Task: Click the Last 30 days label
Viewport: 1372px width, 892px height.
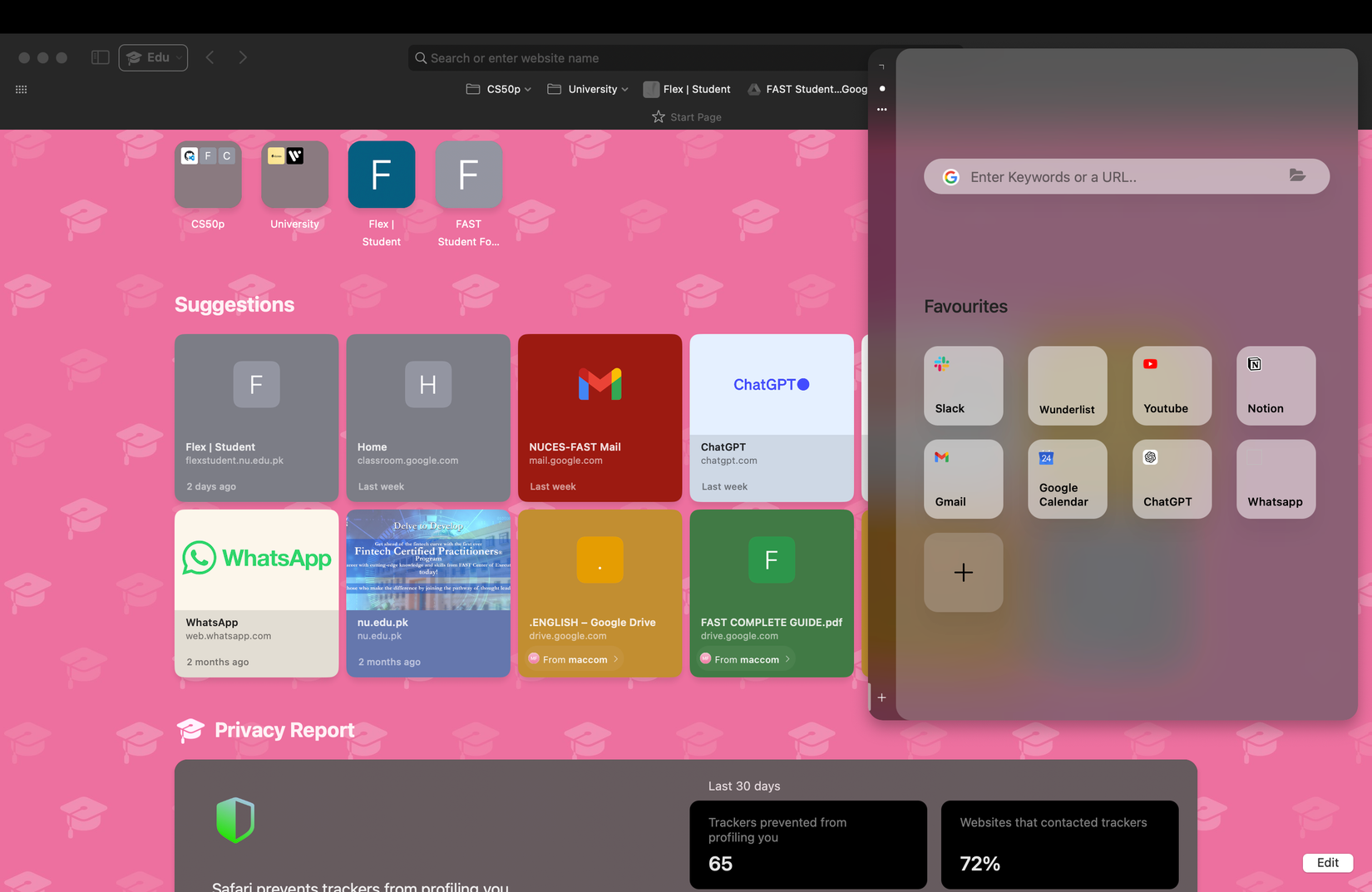Action: tap(744, 786)
